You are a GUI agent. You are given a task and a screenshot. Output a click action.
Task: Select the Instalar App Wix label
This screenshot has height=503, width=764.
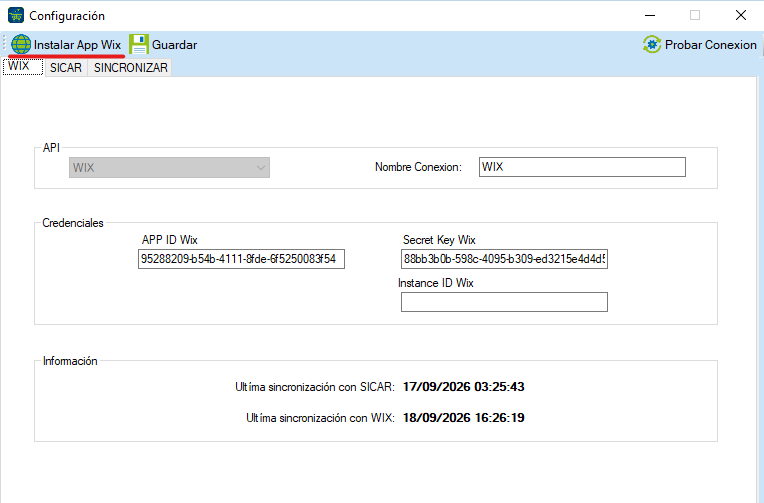[77, 45]
